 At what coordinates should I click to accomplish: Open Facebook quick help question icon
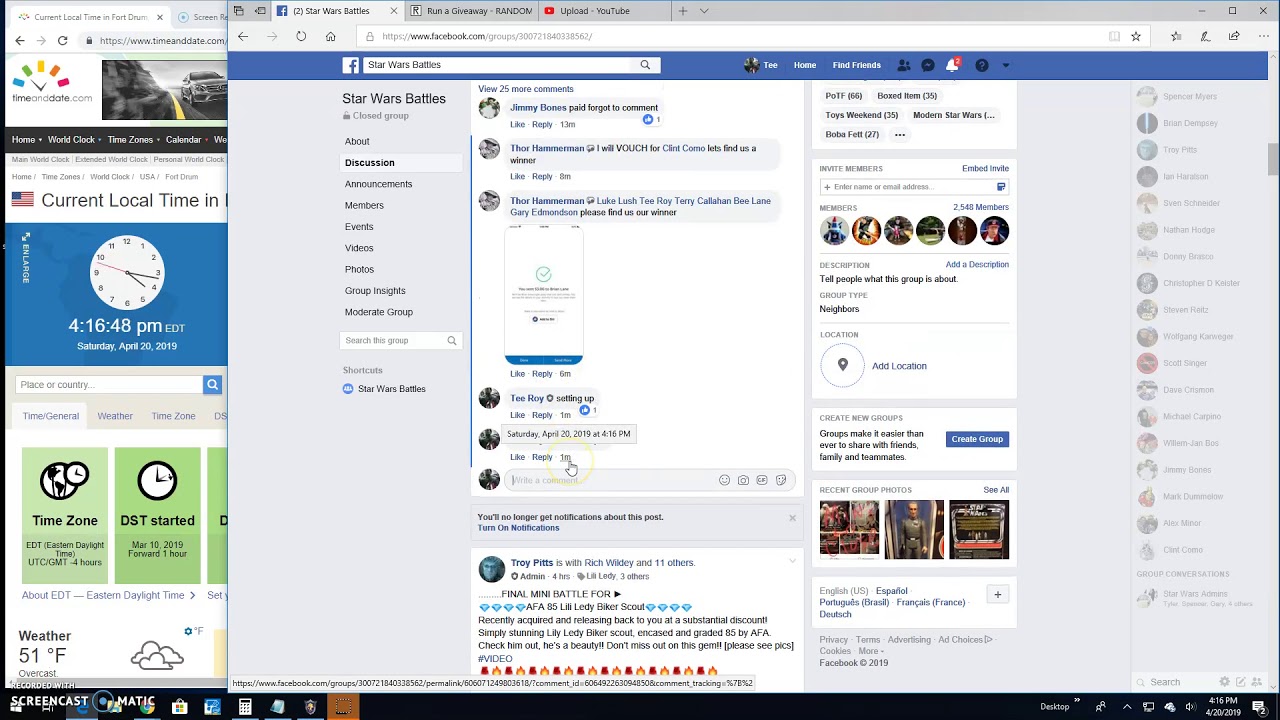[x=982, y=65]
